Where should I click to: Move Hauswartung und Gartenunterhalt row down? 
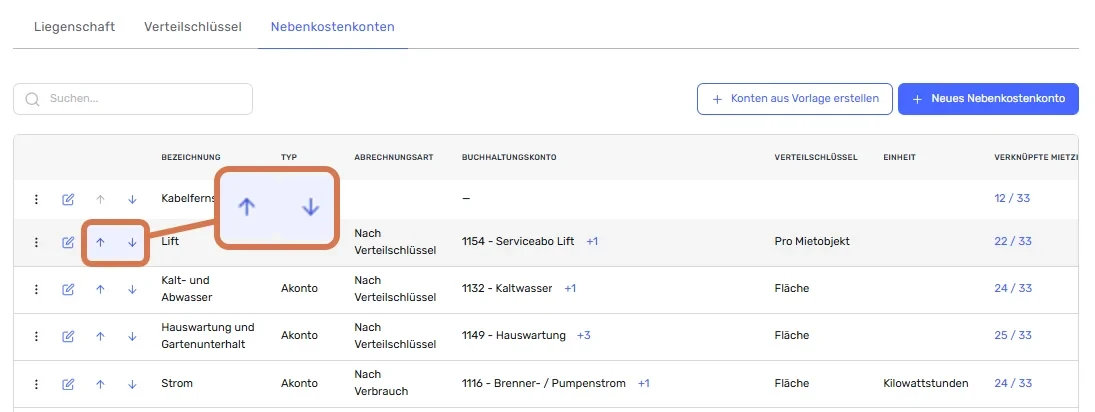pos(132,337)
